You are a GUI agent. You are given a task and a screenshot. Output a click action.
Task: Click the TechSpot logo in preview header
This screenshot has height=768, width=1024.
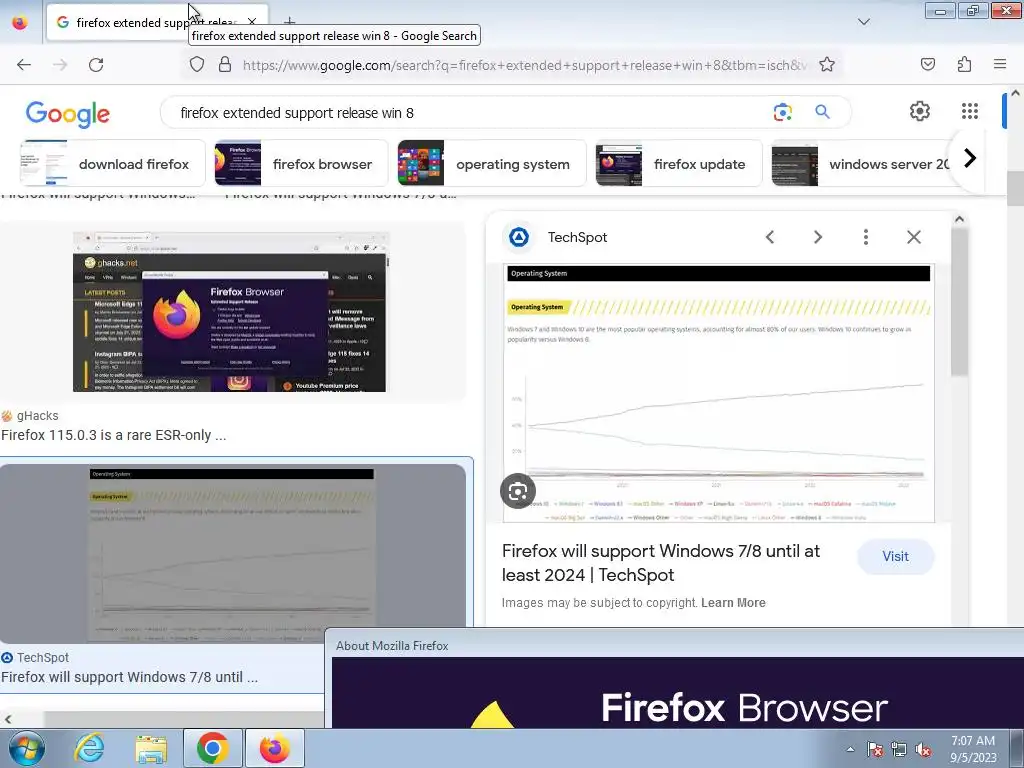click(x=519, y=237)
